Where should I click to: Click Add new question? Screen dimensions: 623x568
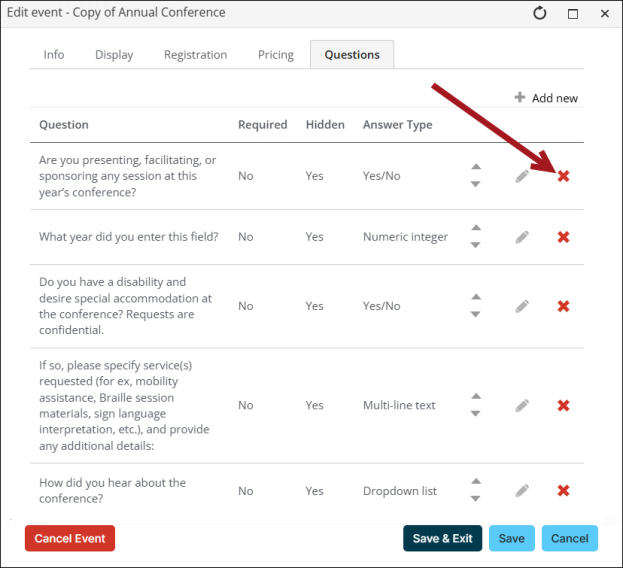point(546,98)
